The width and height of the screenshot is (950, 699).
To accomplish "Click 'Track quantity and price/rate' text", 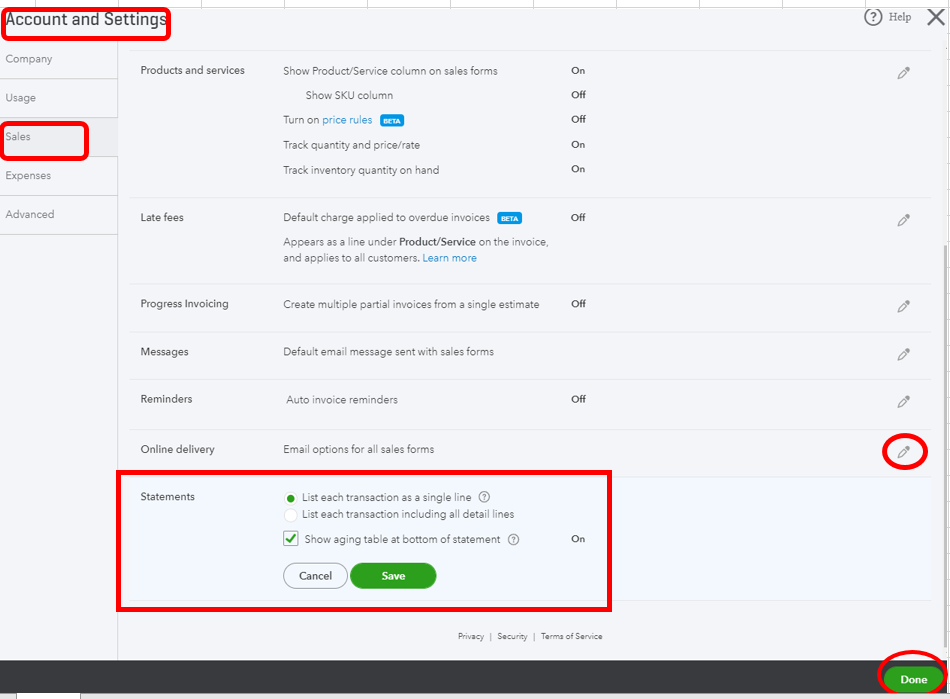I will coord(351,145).
